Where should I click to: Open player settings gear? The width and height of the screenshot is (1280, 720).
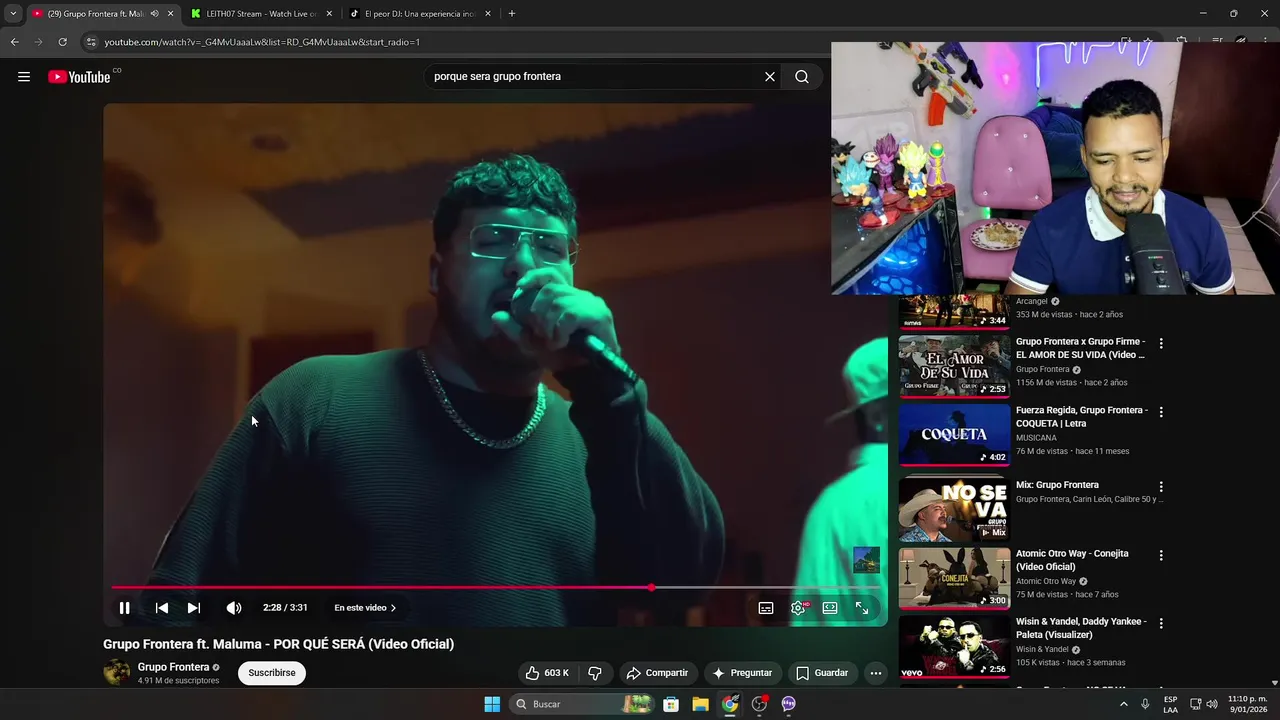click(798, 608)
